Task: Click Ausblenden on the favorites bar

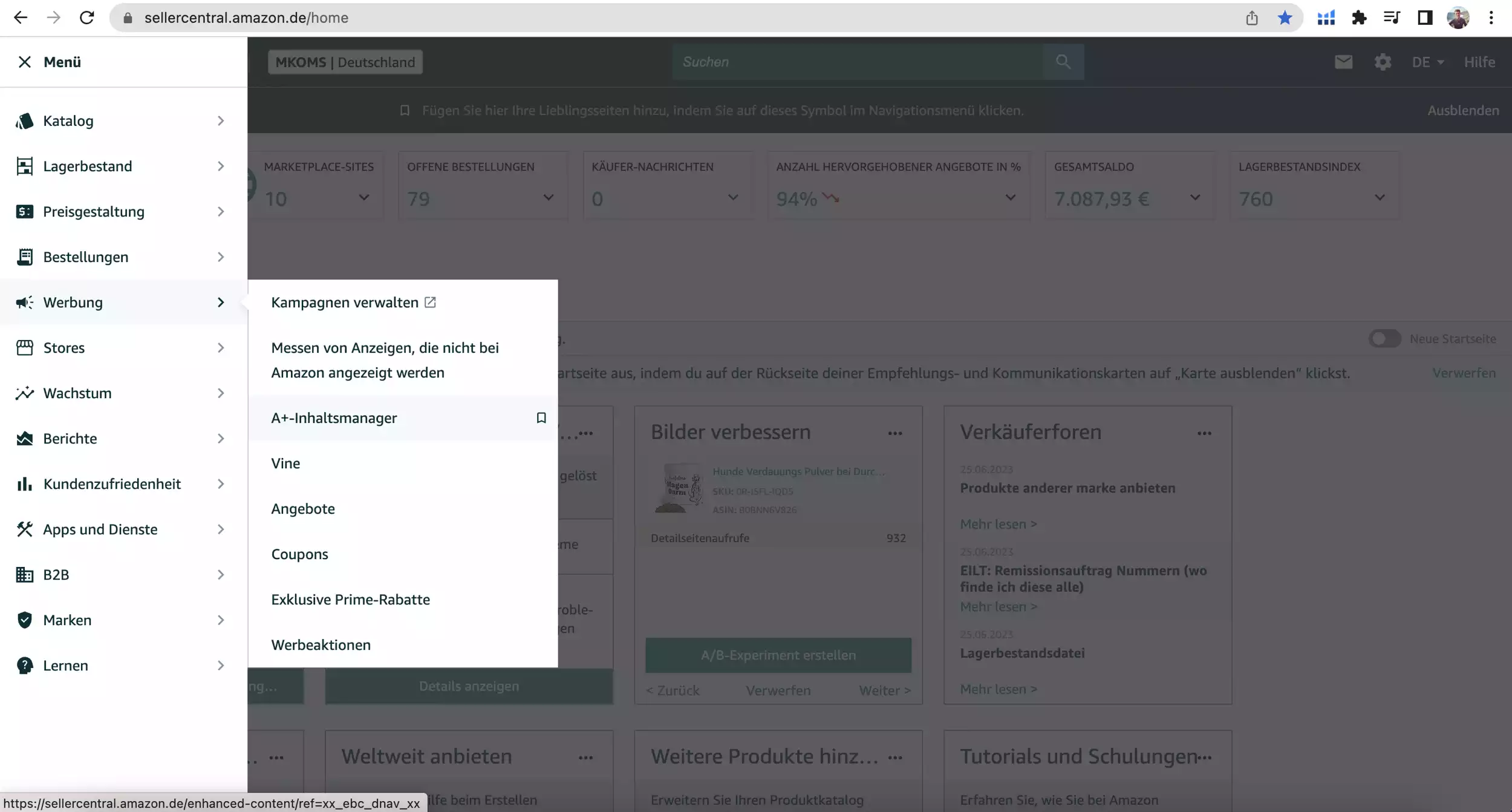Action: [1463, 110]
